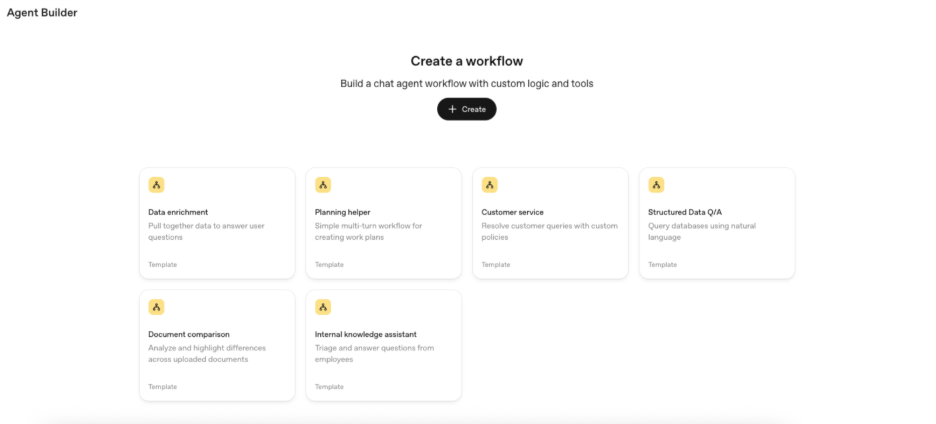Open the Data enrichment template title

tap(178, 212)
